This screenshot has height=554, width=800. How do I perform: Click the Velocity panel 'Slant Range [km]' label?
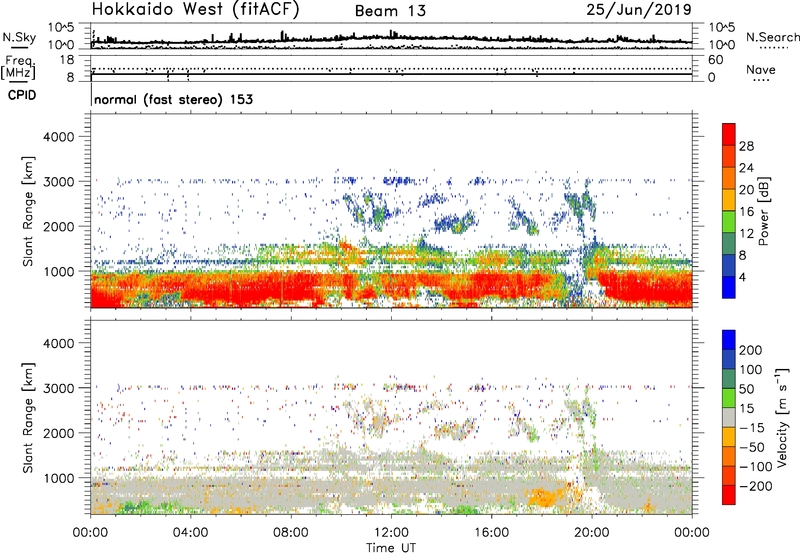point(28,418)
